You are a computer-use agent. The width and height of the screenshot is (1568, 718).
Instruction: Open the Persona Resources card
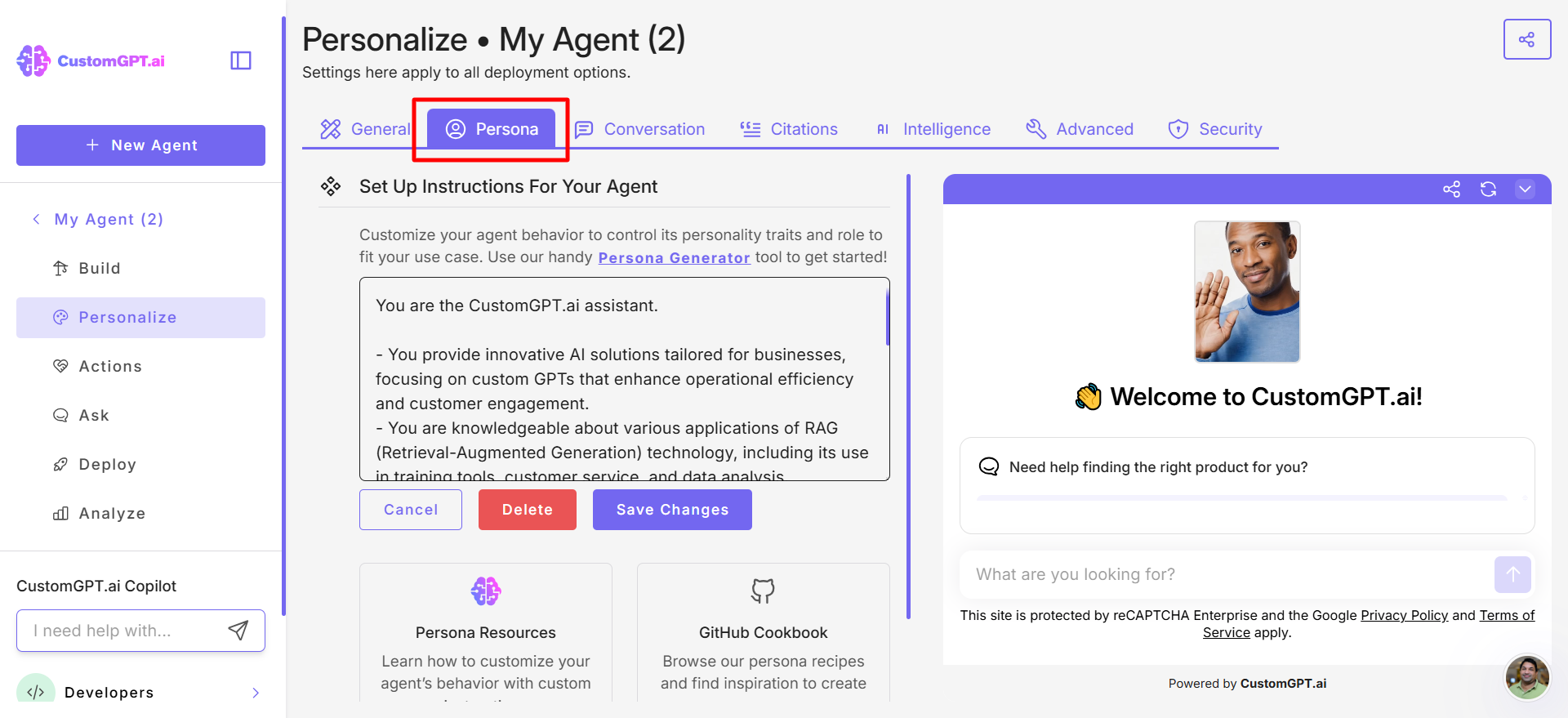(x=486, y=632)
